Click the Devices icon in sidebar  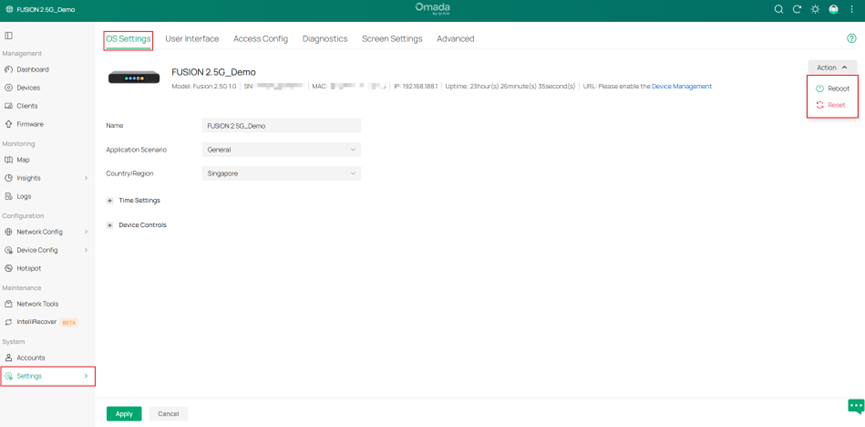8,88
